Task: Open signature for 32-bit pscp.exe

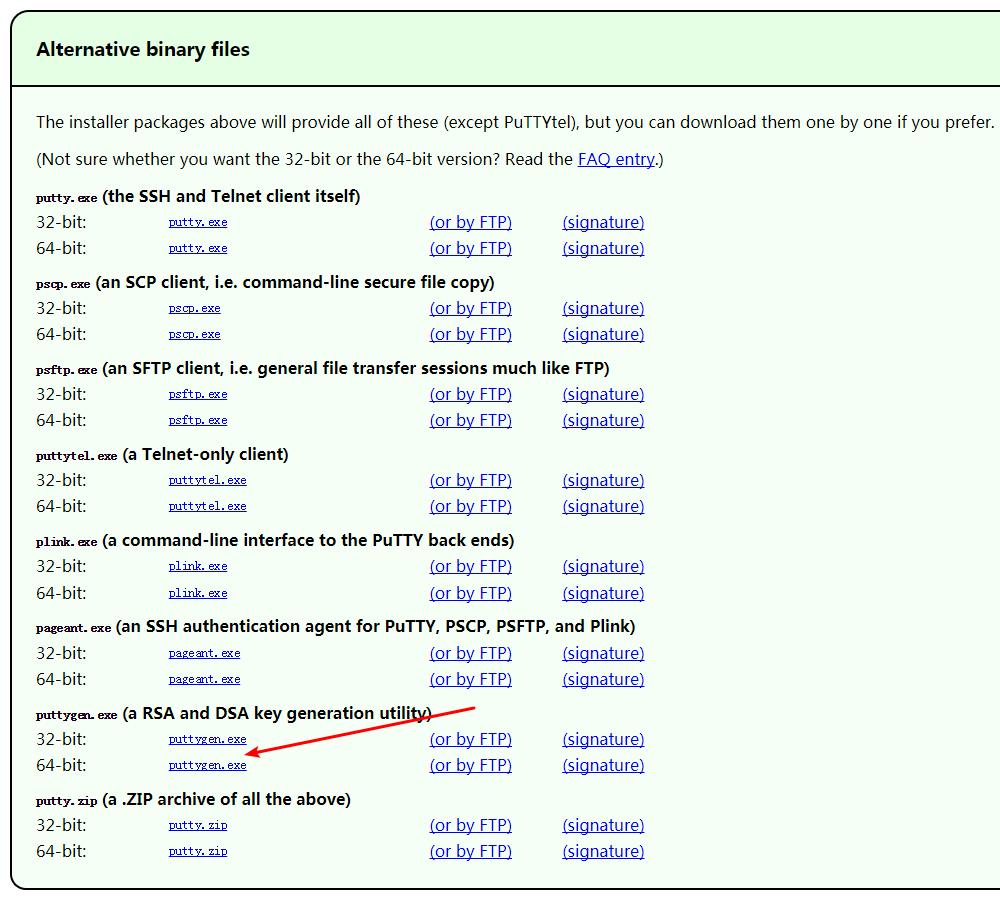Action: coord(603,309)
